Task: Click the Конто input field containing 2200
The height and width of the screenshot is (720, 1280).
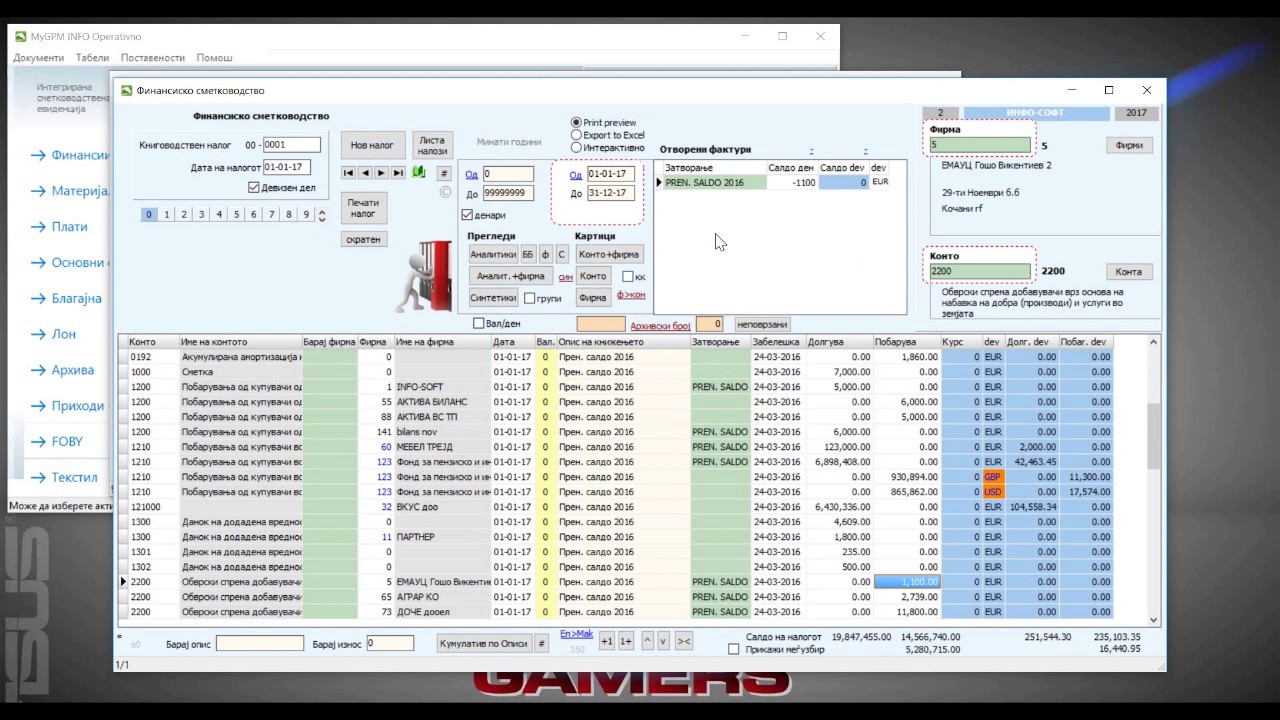Action: pyautogui.click(x=980, y=271)
